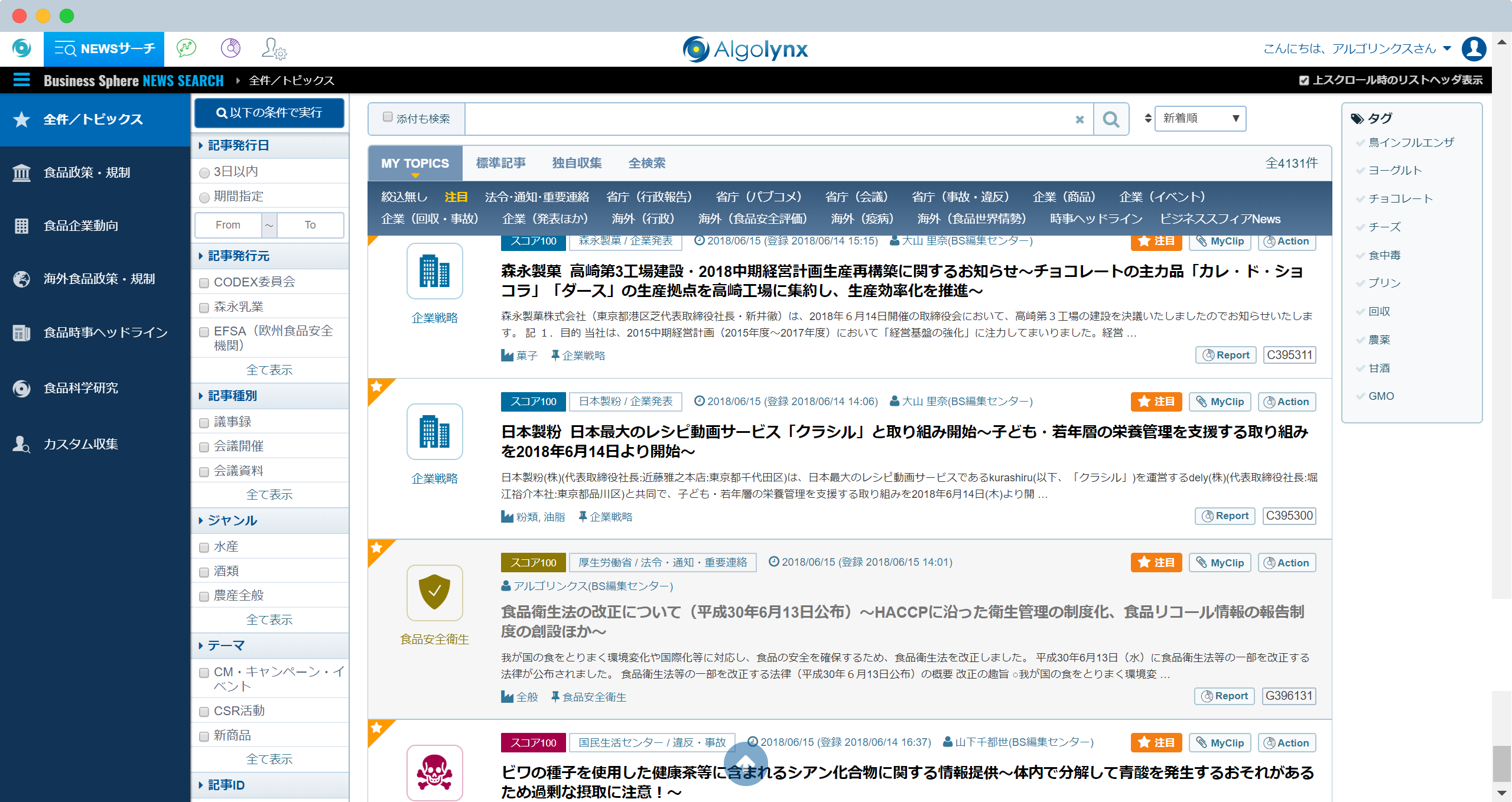Check the CODEX委員会 checkbox

tap(204, 283)
